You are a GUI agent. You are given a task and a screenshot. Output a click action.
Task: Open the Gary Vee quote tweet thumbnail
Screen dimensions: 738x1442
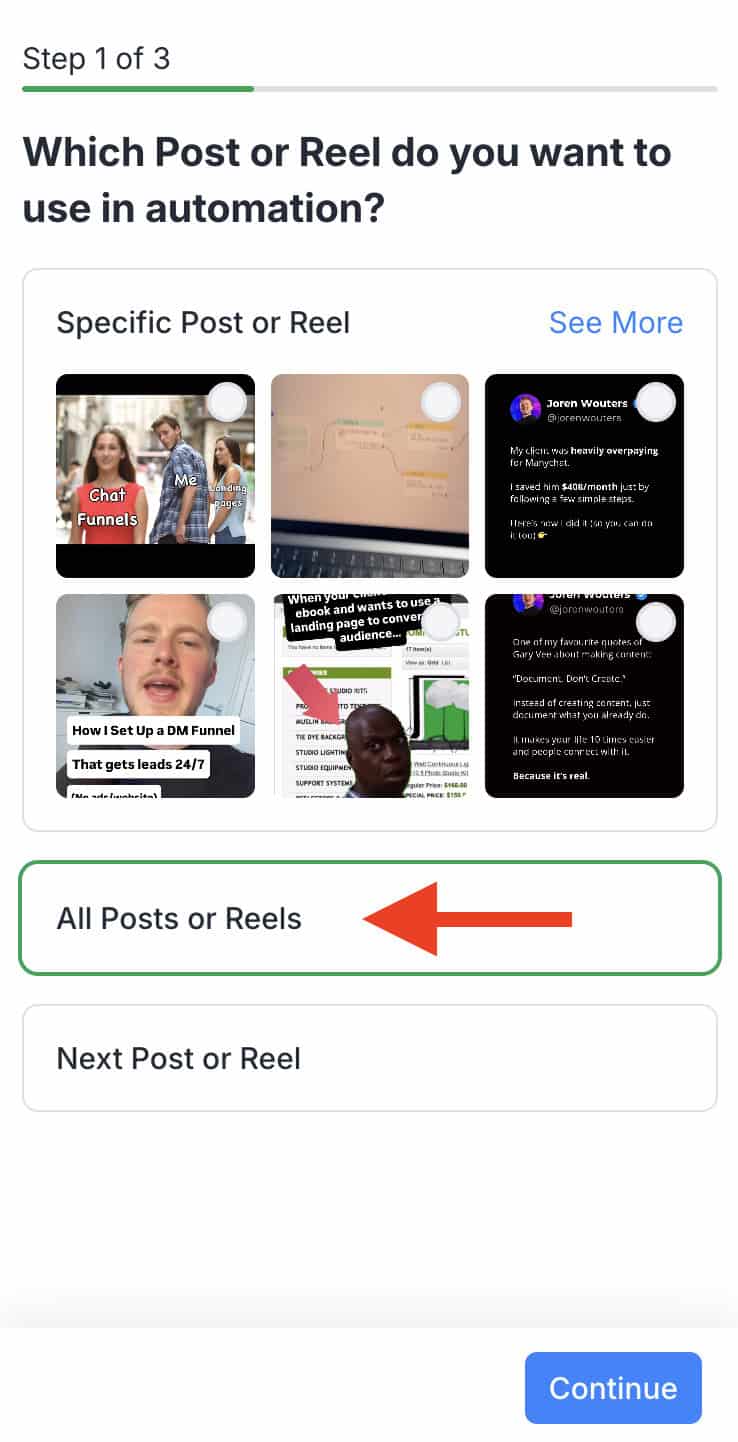584,696
